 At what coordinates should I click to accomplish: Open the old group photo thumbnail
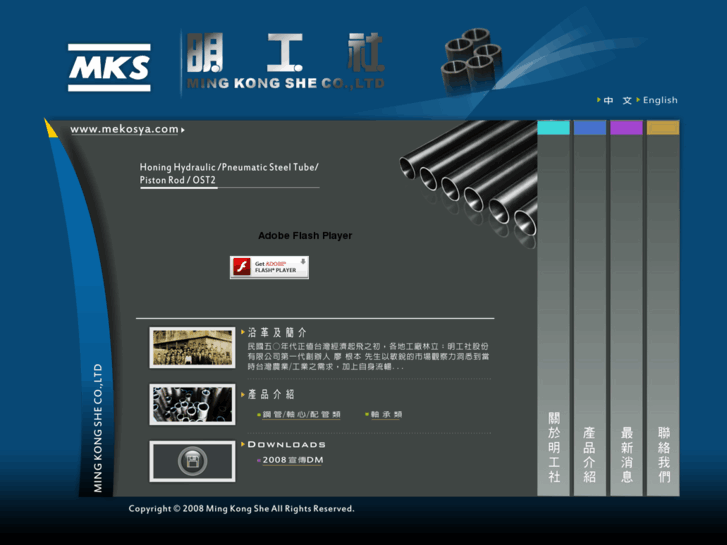tap(192, 348)
